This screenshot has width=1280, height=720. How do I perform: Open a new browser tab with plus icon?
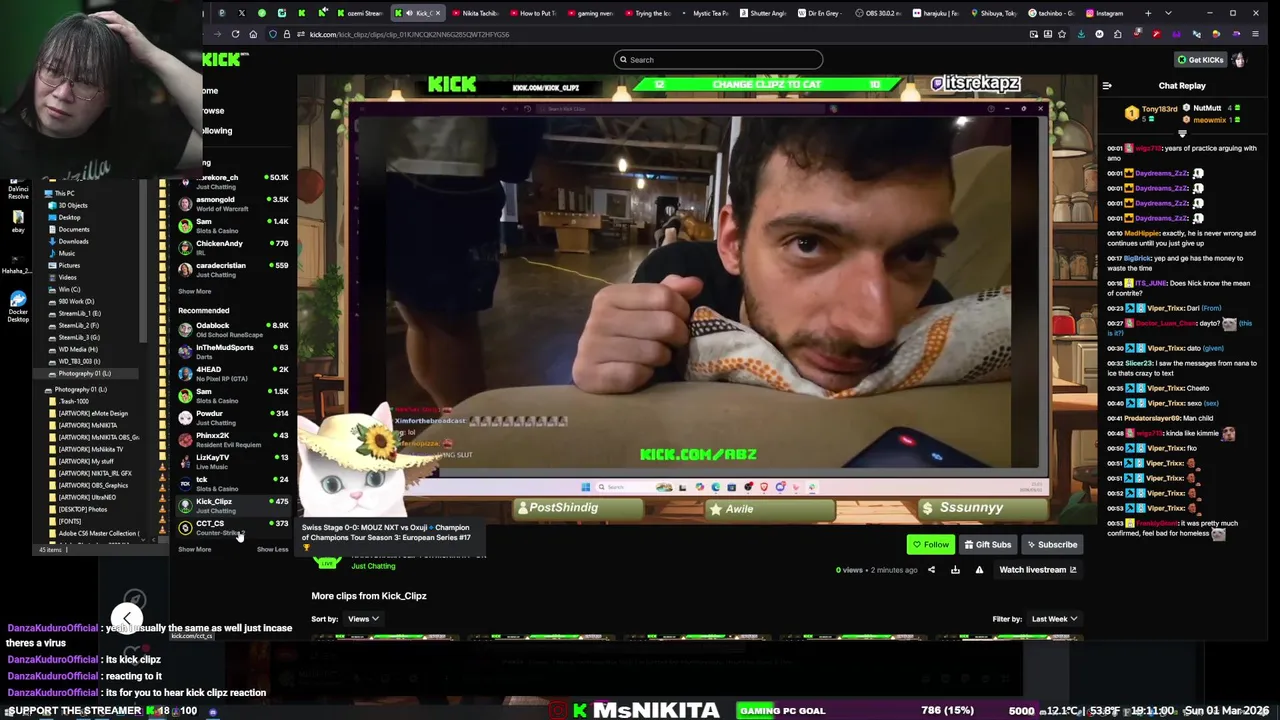tap(1147, 13)
